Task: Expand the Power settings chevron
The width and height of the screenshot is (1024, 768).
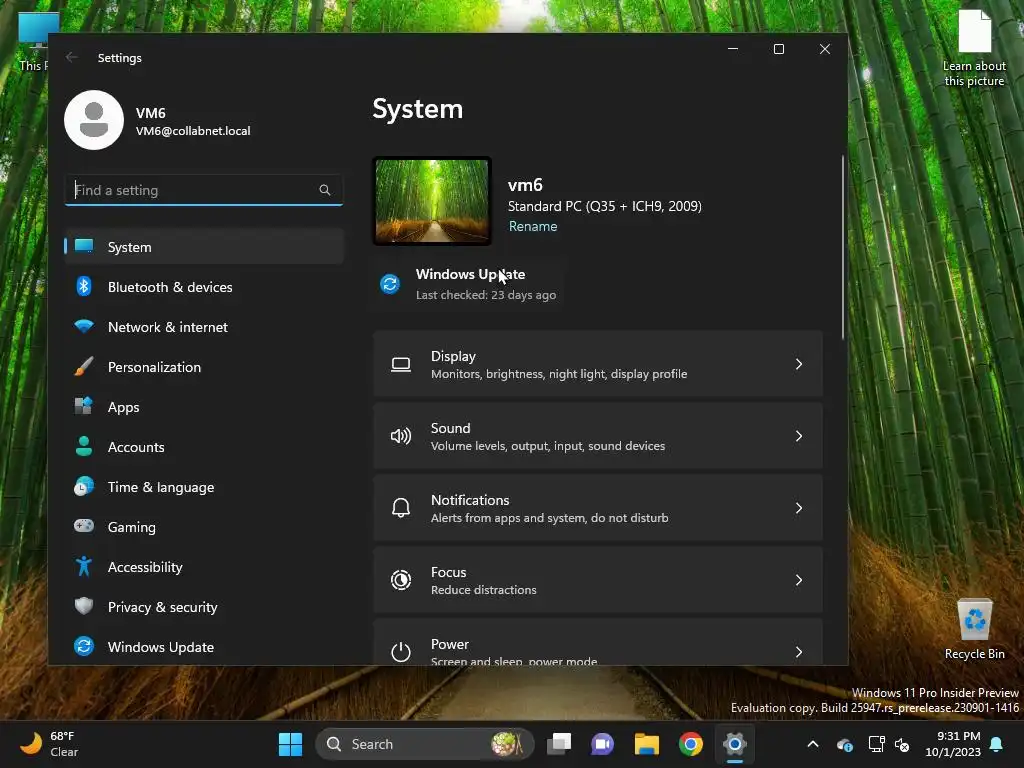Action: tap(799, 652)
